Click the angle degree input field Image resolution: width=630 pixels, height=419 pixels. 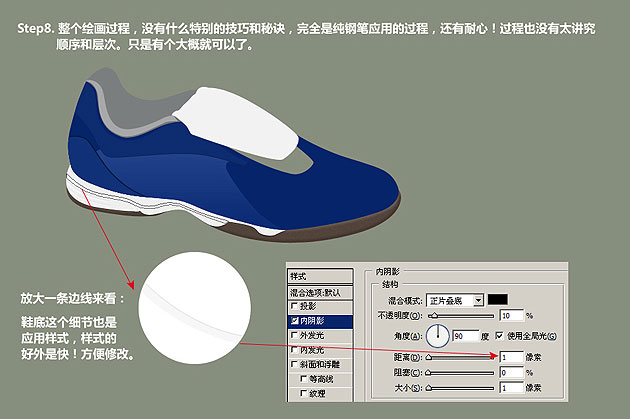[x=465, y=335]
